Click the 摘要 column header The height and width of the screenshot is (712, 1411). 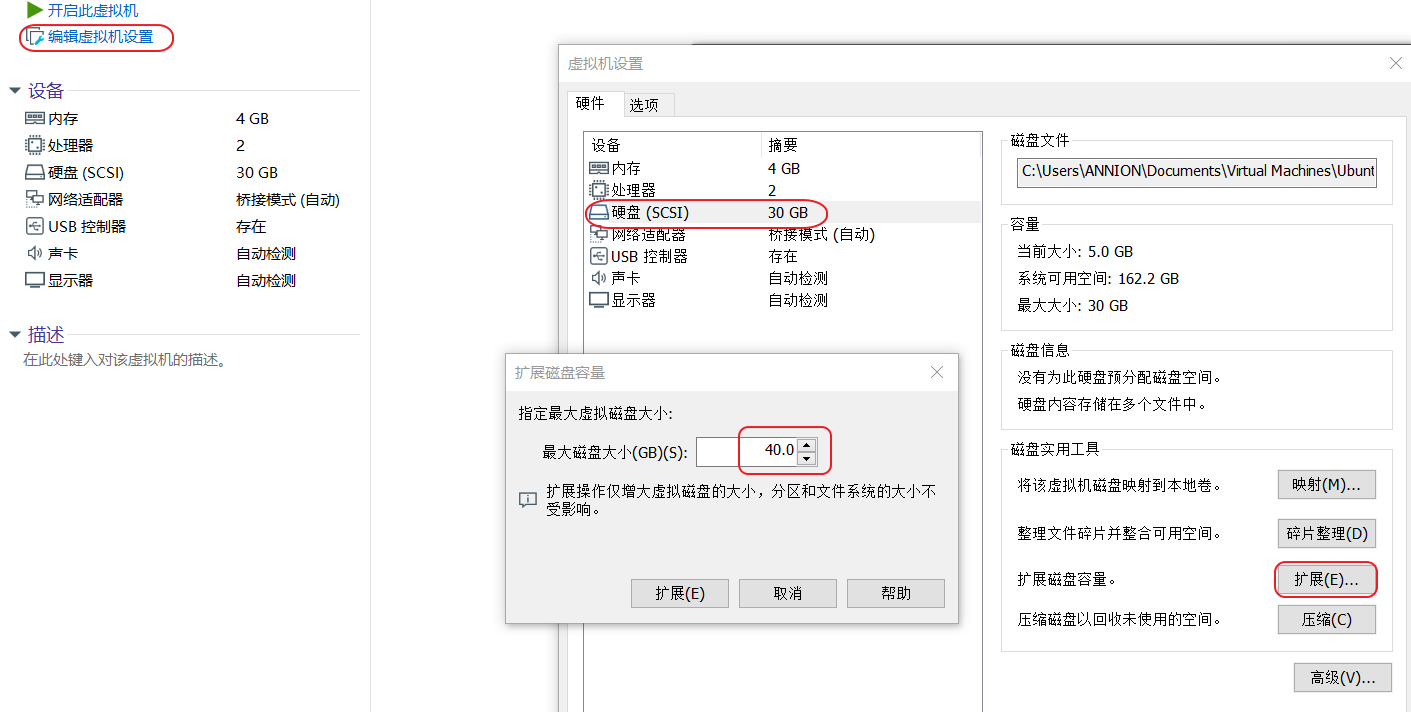point(869,145)
